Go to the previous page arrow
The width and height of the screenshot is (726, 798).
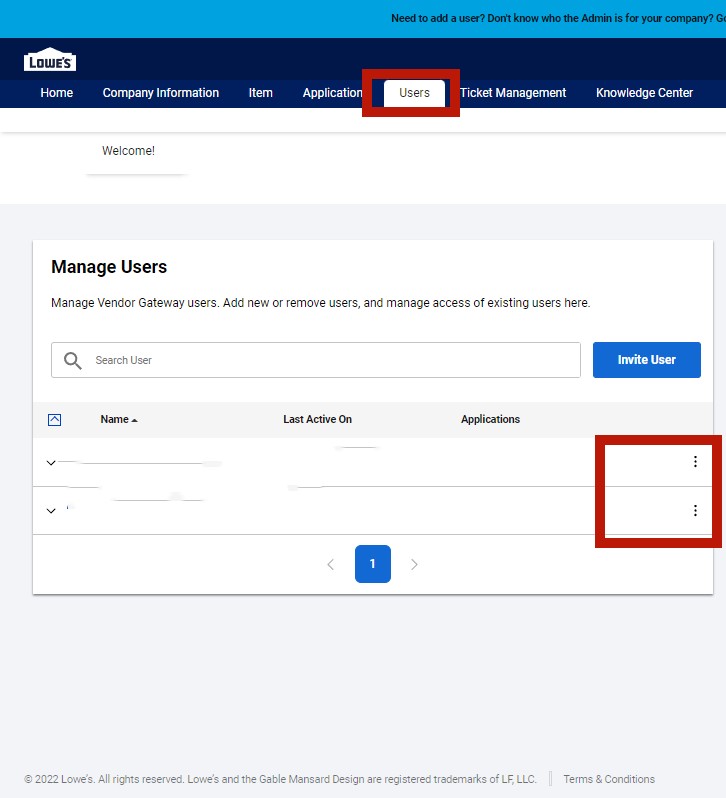(x=331, y=564)
